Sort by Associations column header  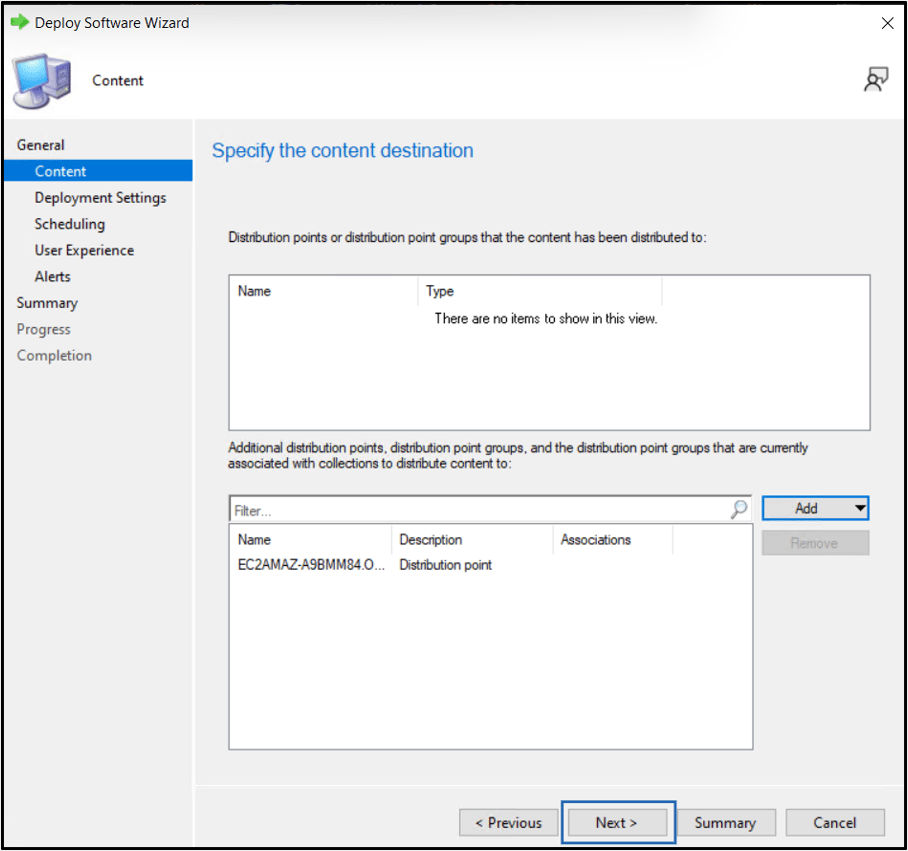tap(613, 540)
